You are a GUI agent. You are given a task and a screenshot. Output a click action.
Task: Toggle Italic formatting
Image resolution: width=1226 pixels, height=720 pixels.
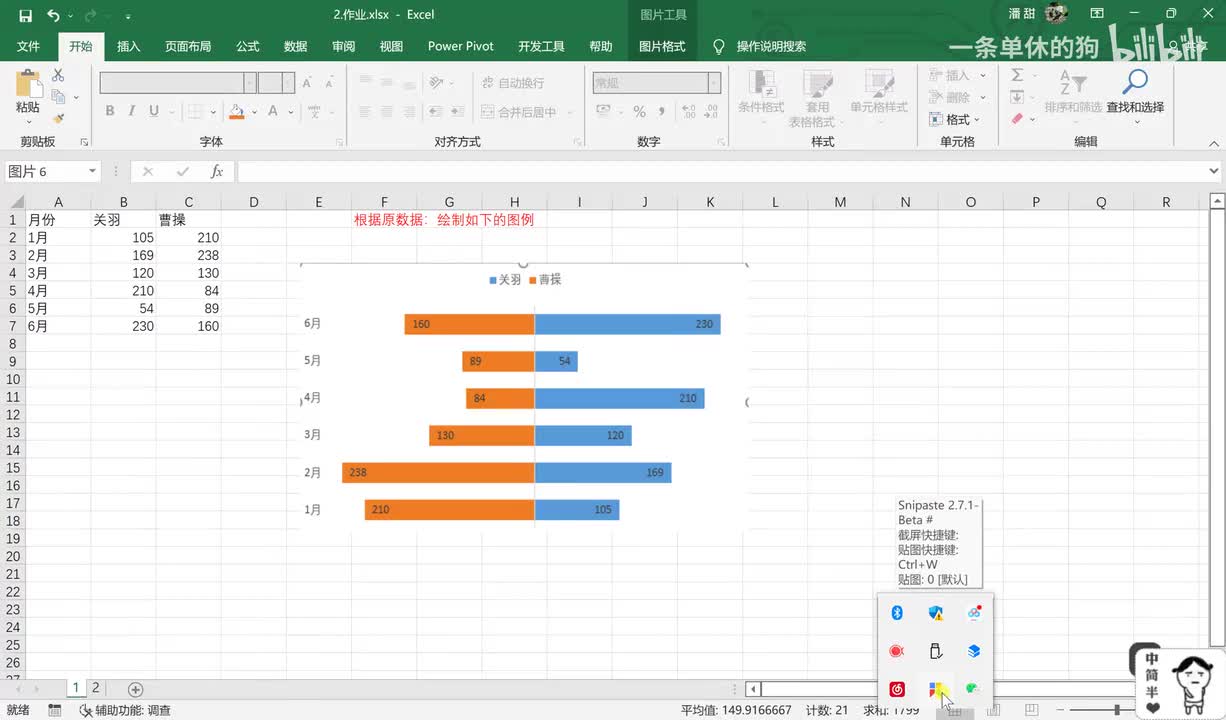point(132,111)
